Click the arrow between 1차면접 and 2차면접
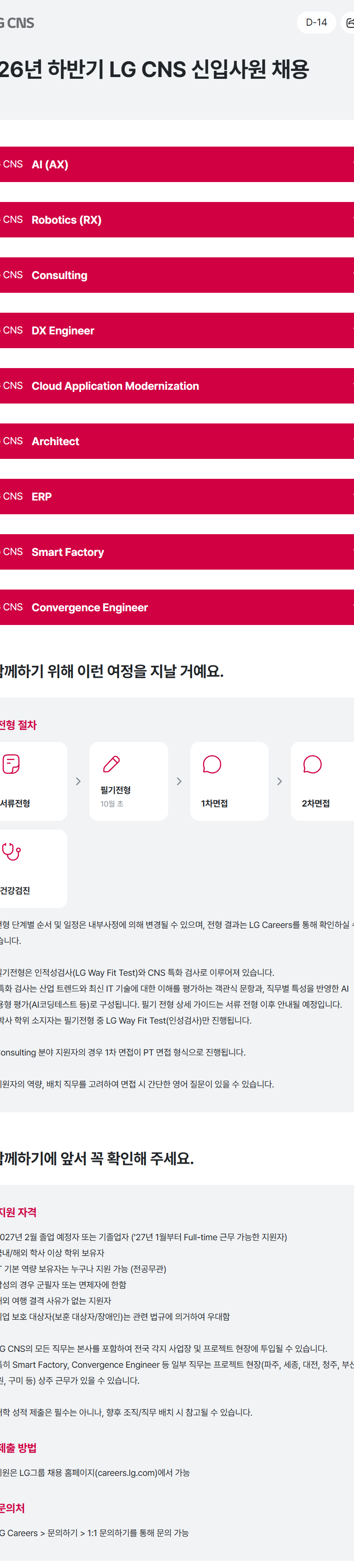The image size is (354, 1568). (279, 781)
